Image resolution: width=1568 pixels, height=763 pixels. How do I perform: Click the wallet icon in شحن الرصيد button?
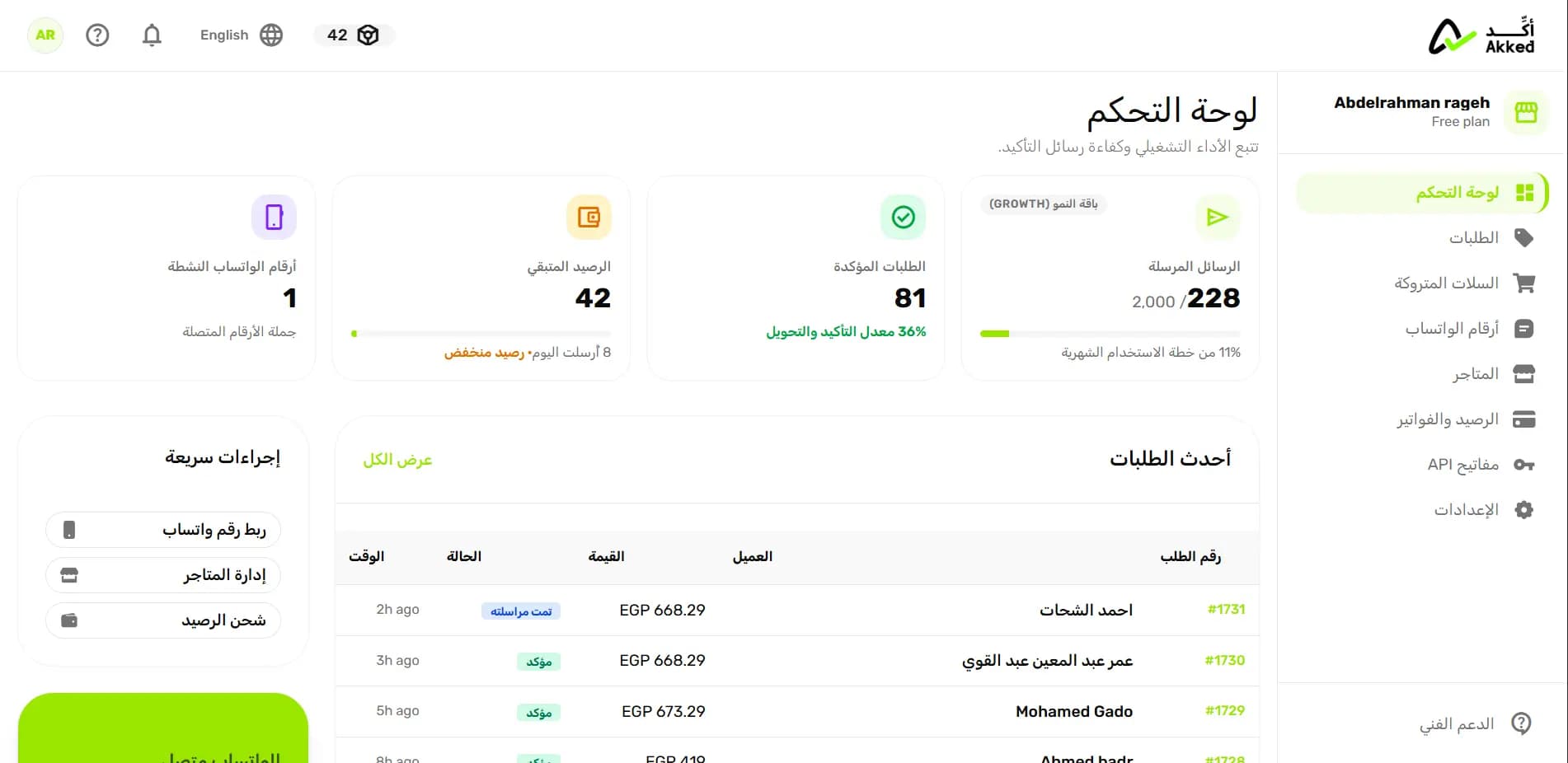point(69,620)
